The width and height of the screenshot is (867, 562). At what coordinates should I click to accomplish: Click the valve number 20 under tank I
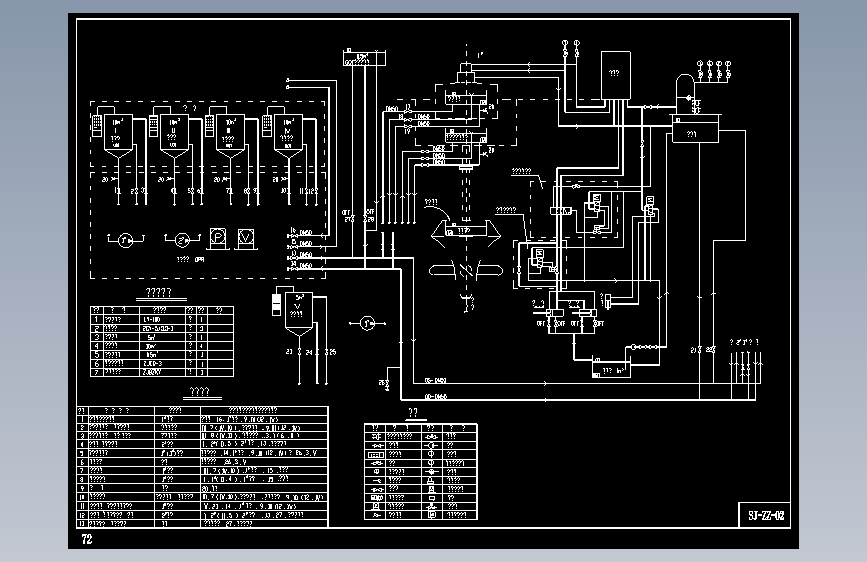click(x=105, y=179)
